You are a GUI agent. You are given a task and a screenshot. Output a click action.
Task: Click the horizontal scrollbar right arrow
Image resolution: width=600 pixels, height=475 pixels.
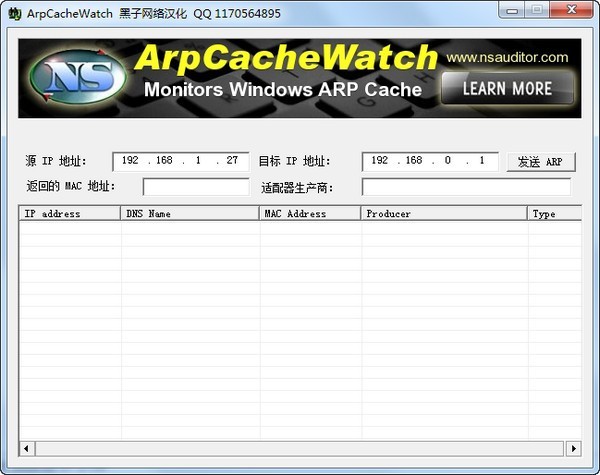tap(573, 448)
